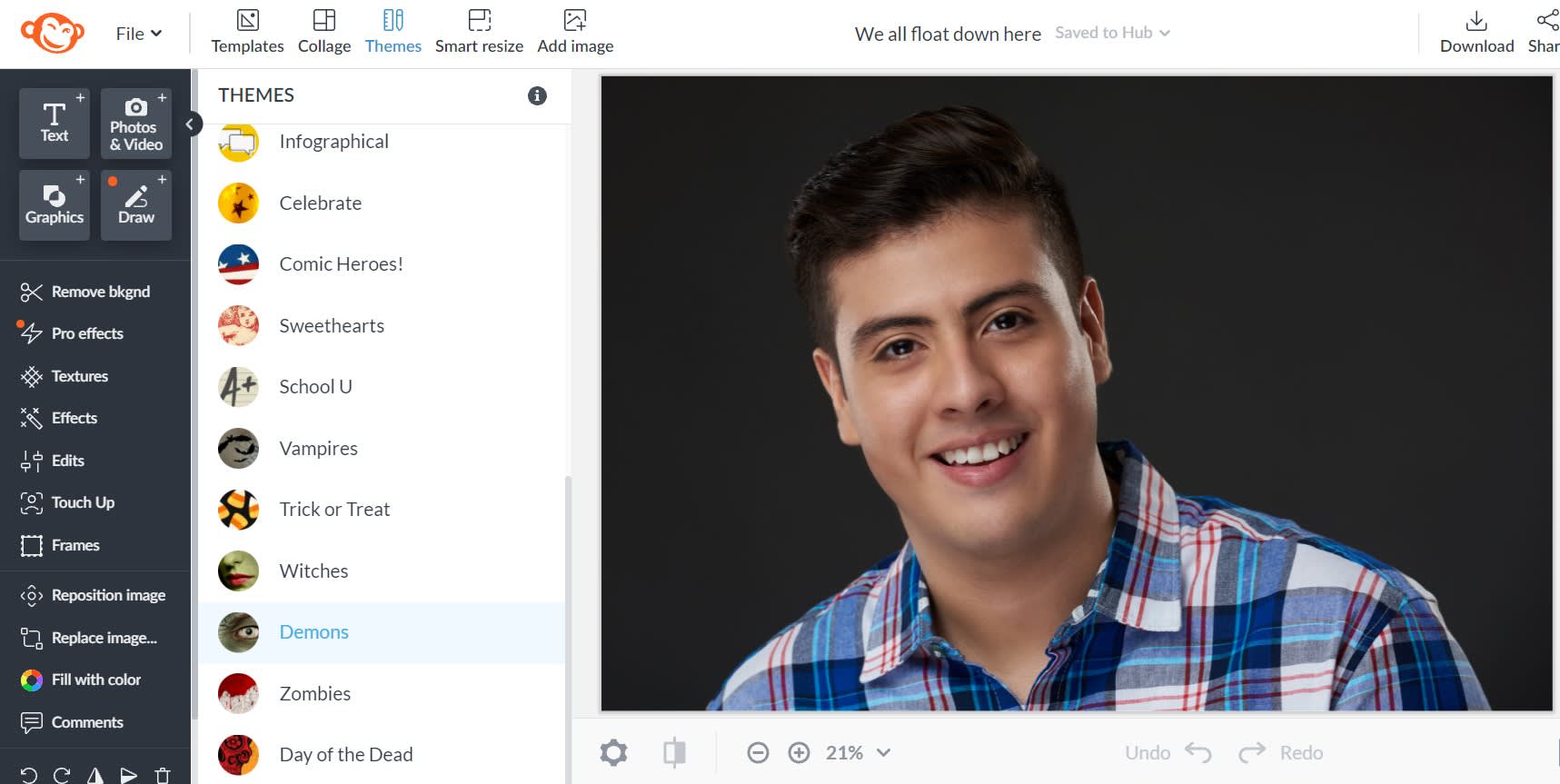Click the trash delete icon

click(x=163, y=775)
